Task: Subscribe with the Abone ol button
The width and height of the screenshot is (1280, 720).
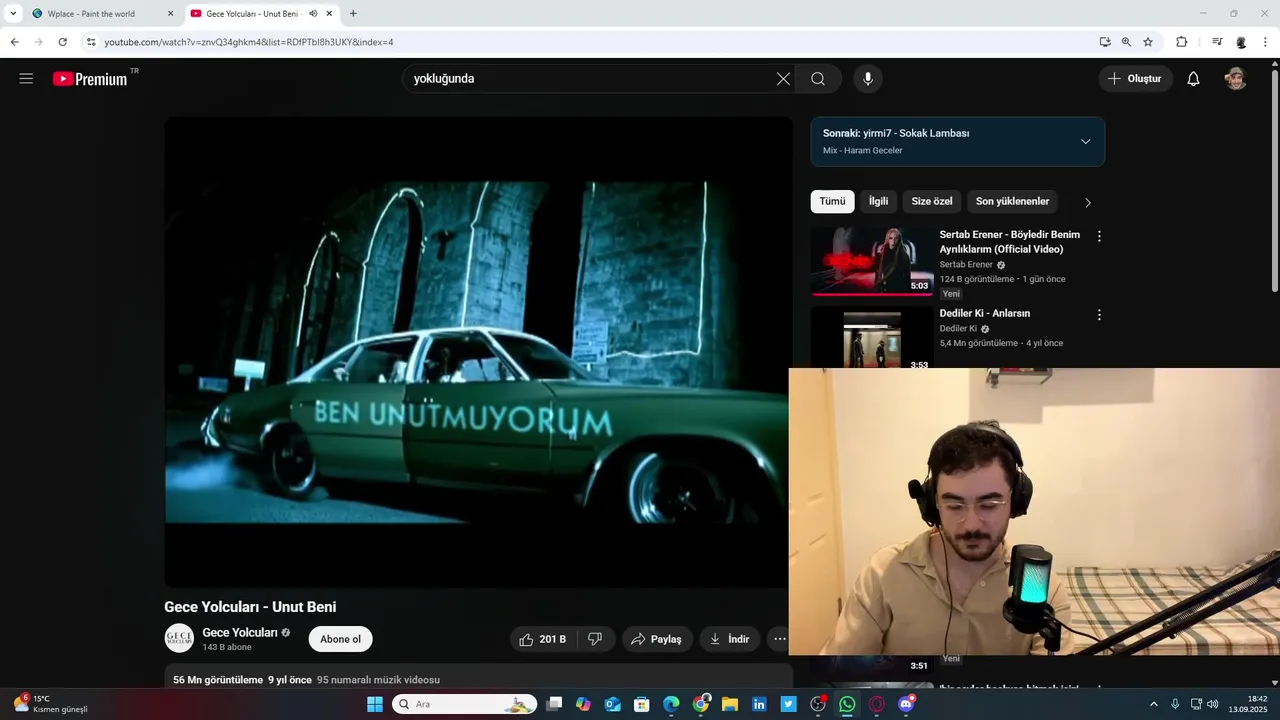Action: (340, 639)
